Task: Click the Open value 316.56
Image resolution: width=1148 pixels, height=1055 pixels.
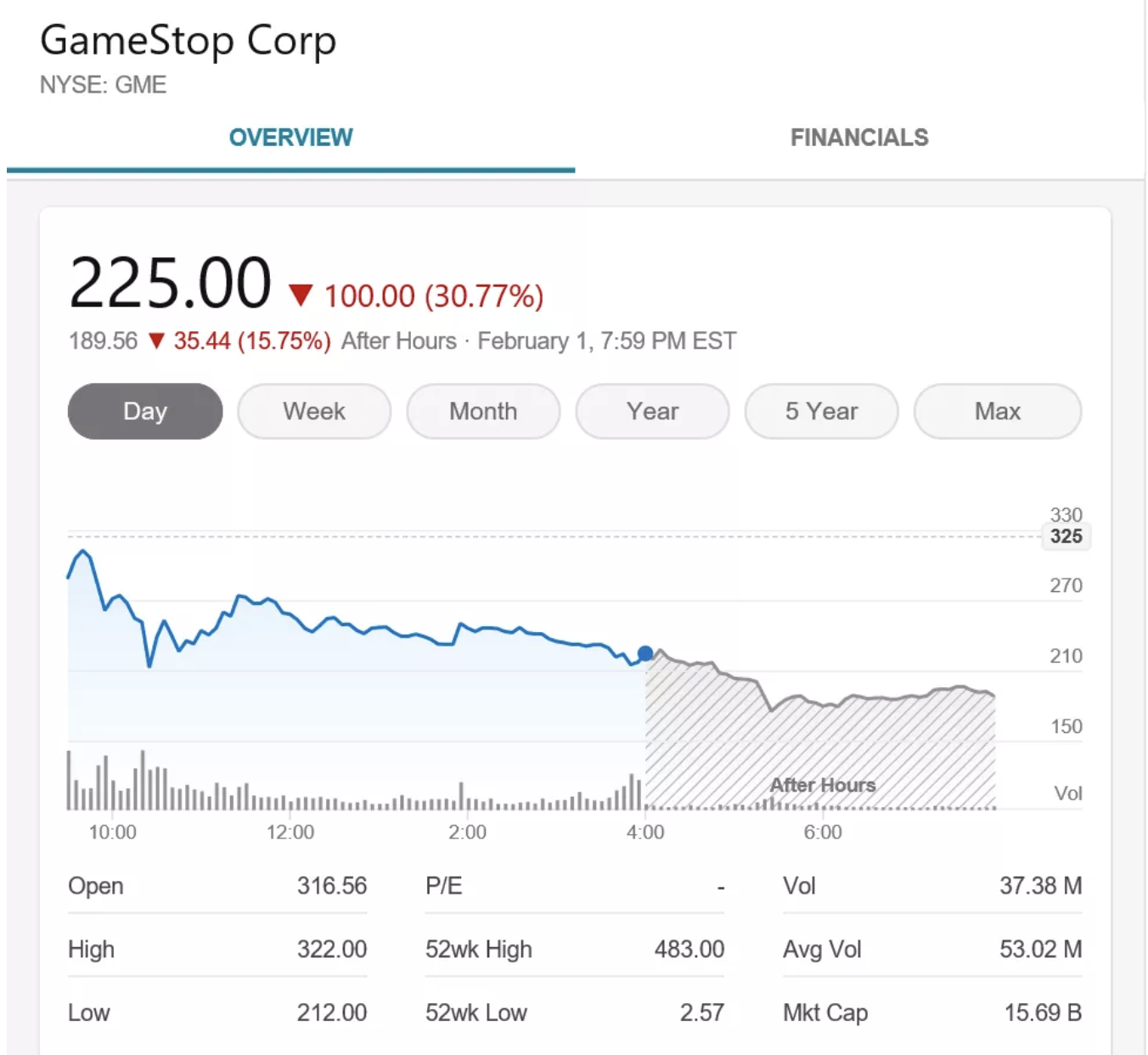Action: point(331,886)
